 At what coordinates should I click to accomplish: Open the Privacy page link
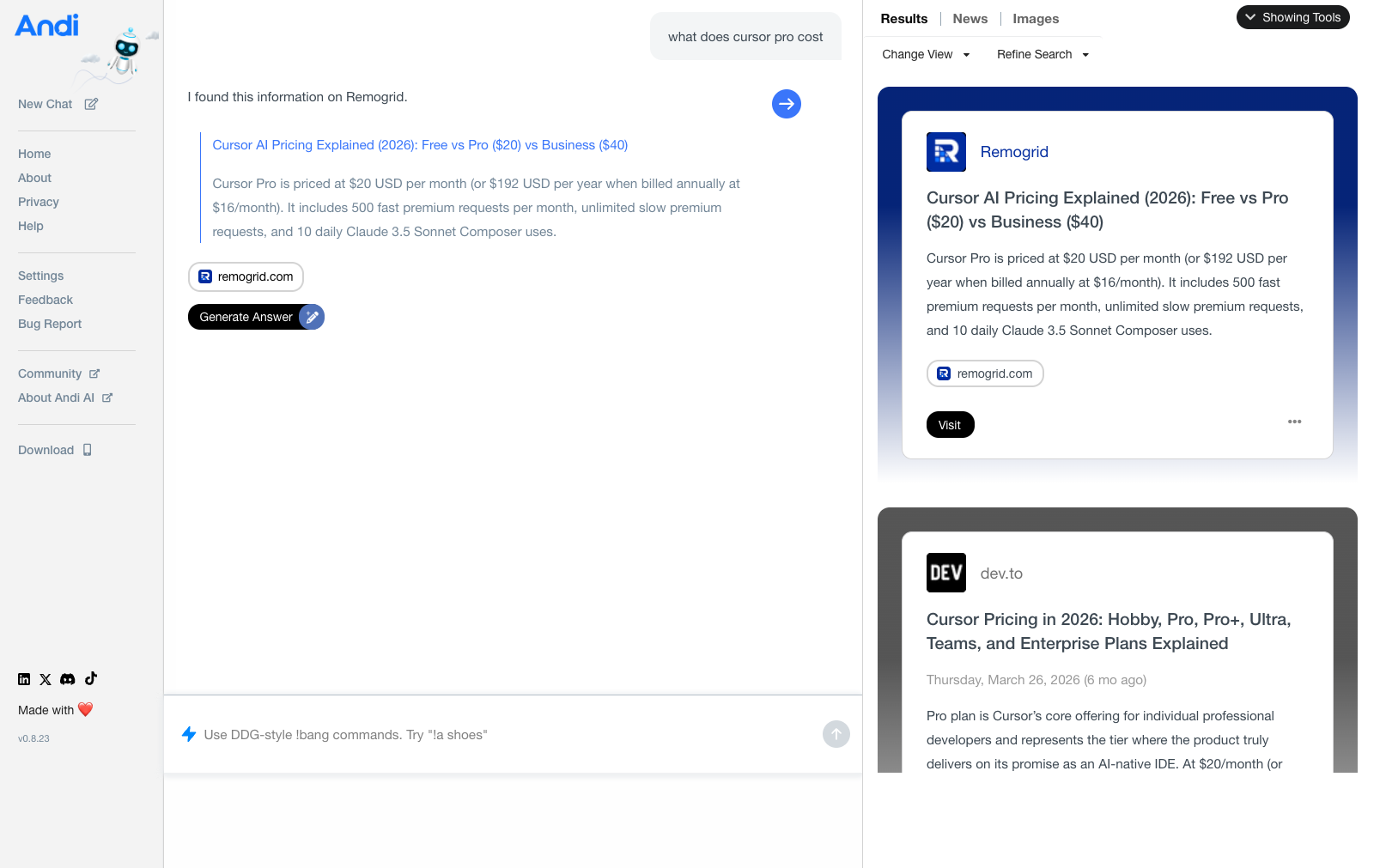click(x=39, y=202)
